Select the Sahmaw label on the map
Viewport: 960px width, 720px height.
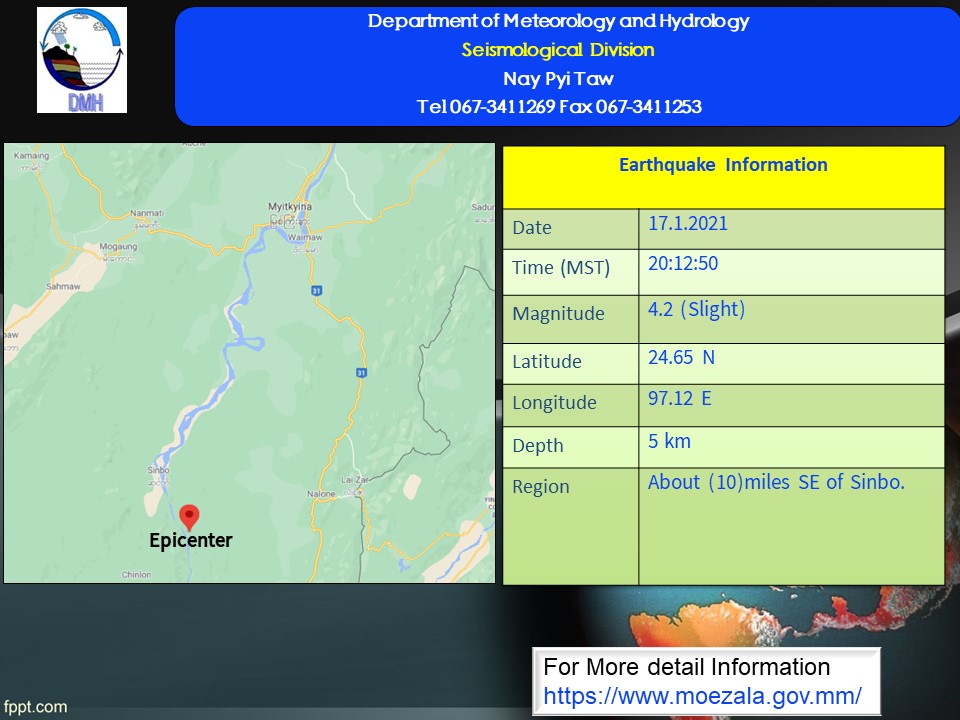click(x=63, y=286)
